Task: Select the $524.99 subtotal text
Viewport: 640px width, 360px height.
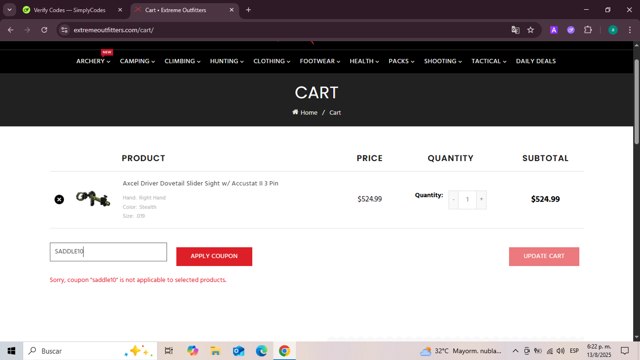Action: point(545,199)
